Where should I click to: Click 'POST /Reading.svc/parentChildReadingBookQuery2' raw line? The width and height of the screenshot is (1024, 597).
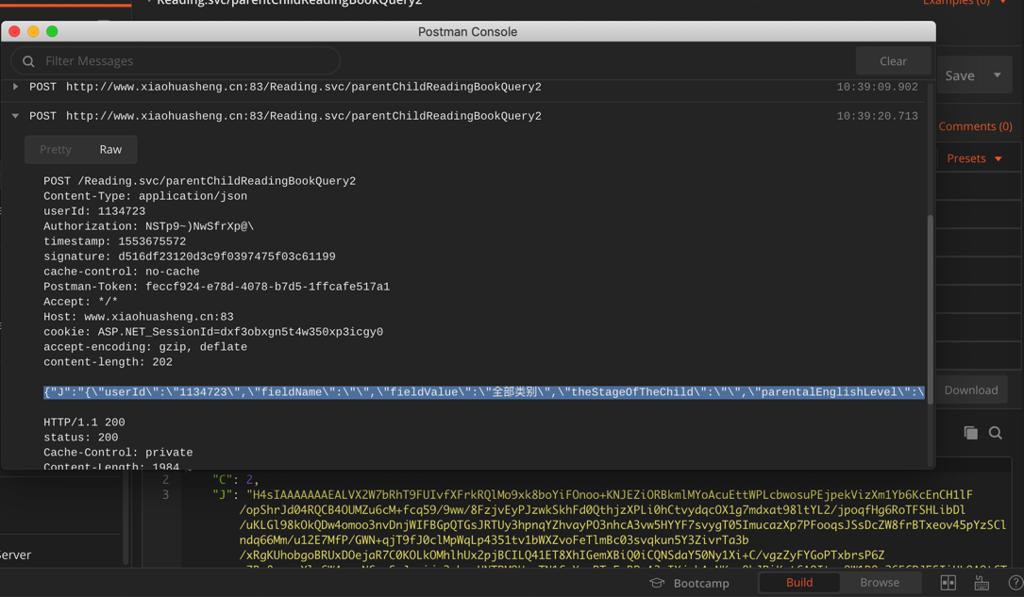click(x=199, y=181)
